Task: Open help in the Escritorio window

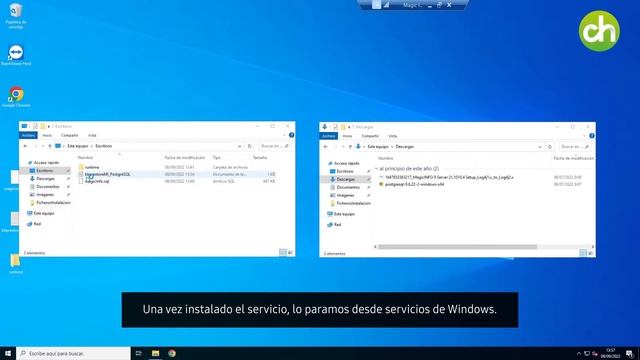Action: click(x=291, y=135)
